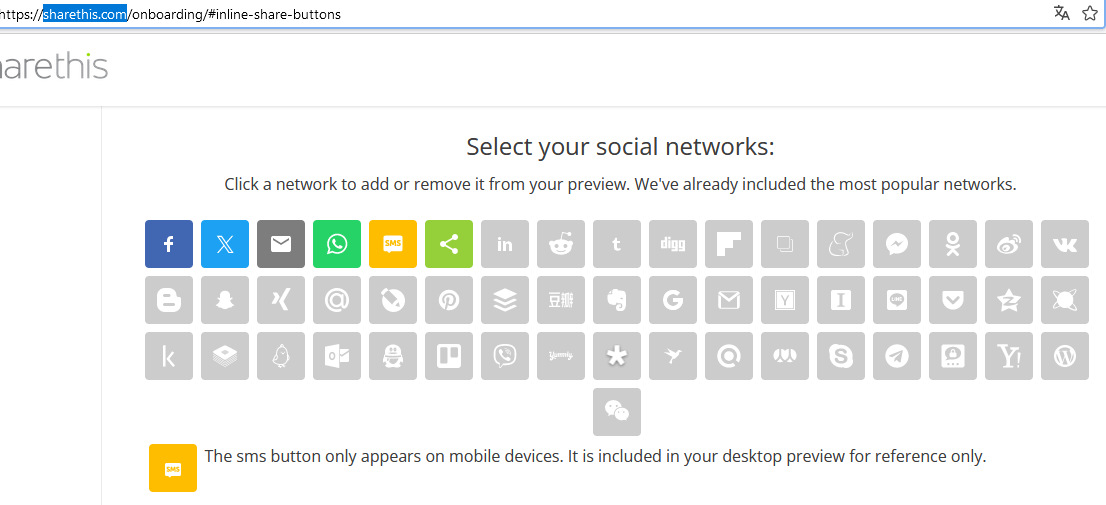Image resolution: width=1106 pixels, height=505 pixels.
Task: Select the Telegram paper plane icon
Action: point(897,356)
